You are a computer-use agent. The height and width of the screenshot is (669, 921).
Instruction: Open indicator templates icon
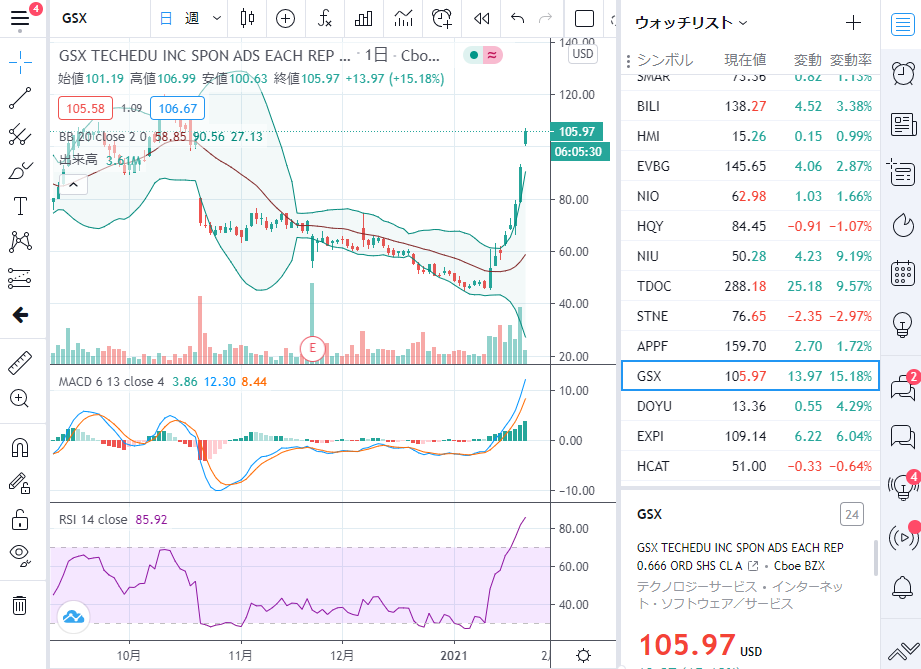tap(404, 19)
